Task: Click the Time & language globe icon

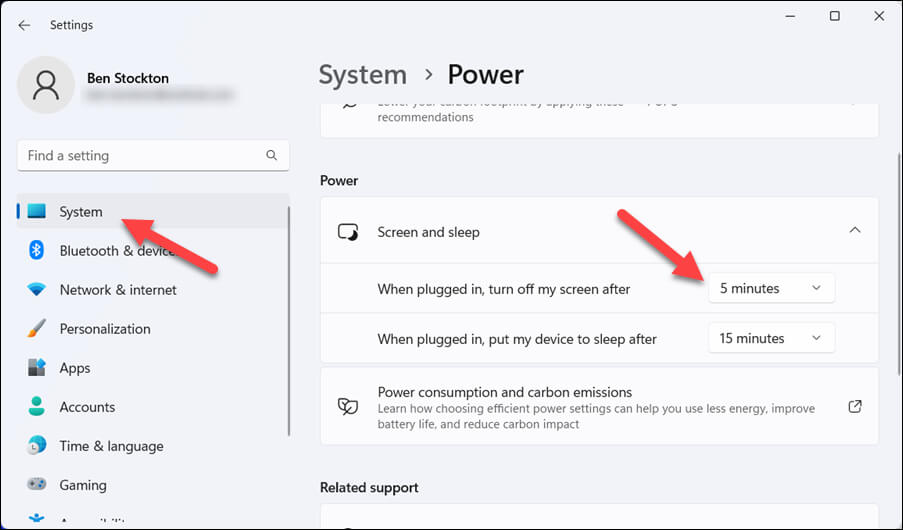Action: [x=37, y=446]
